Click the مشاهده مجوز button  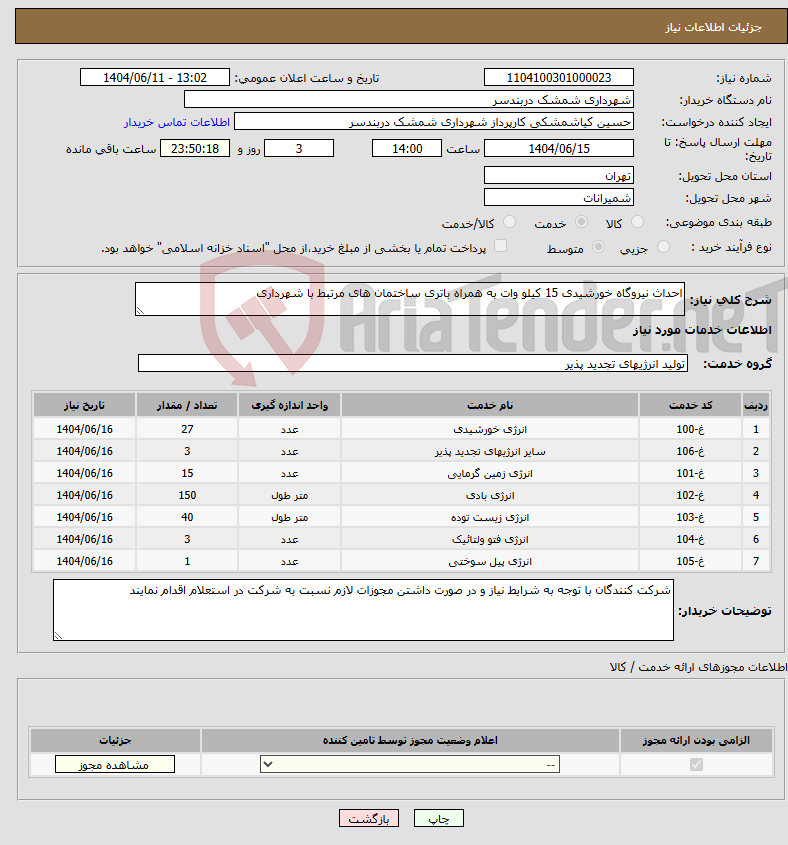coord(115,764)
